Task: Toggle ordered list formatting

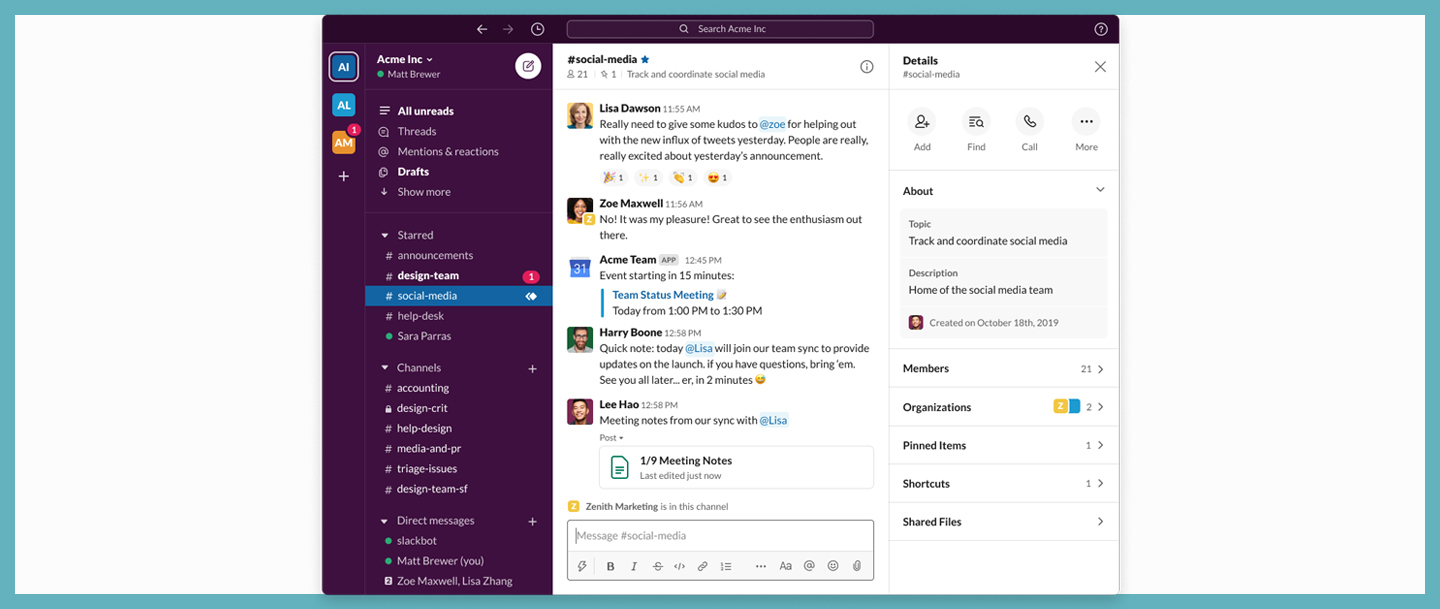Action: pyautogui.click(x=726, y=566)
